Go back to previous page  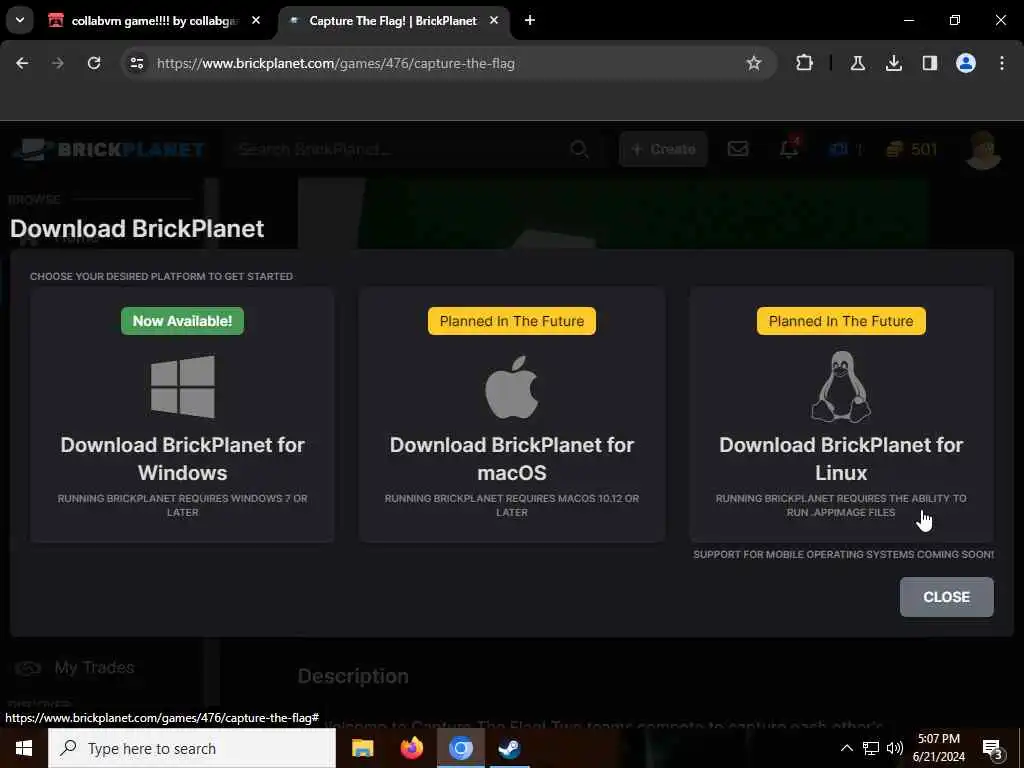pyautogui.click(x=22, y=63)
